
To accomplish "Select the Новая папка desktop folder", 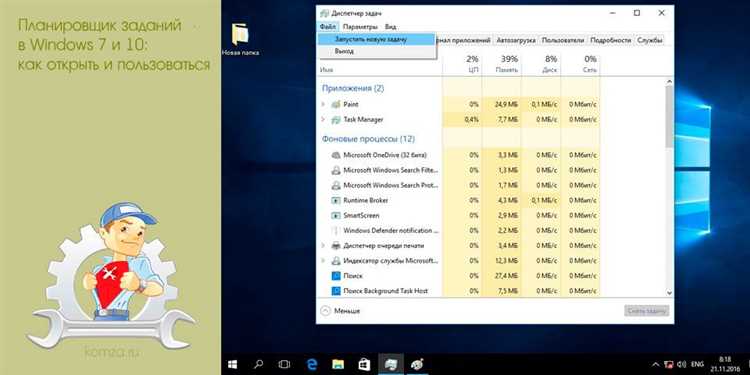I will [x=240, y=39].
